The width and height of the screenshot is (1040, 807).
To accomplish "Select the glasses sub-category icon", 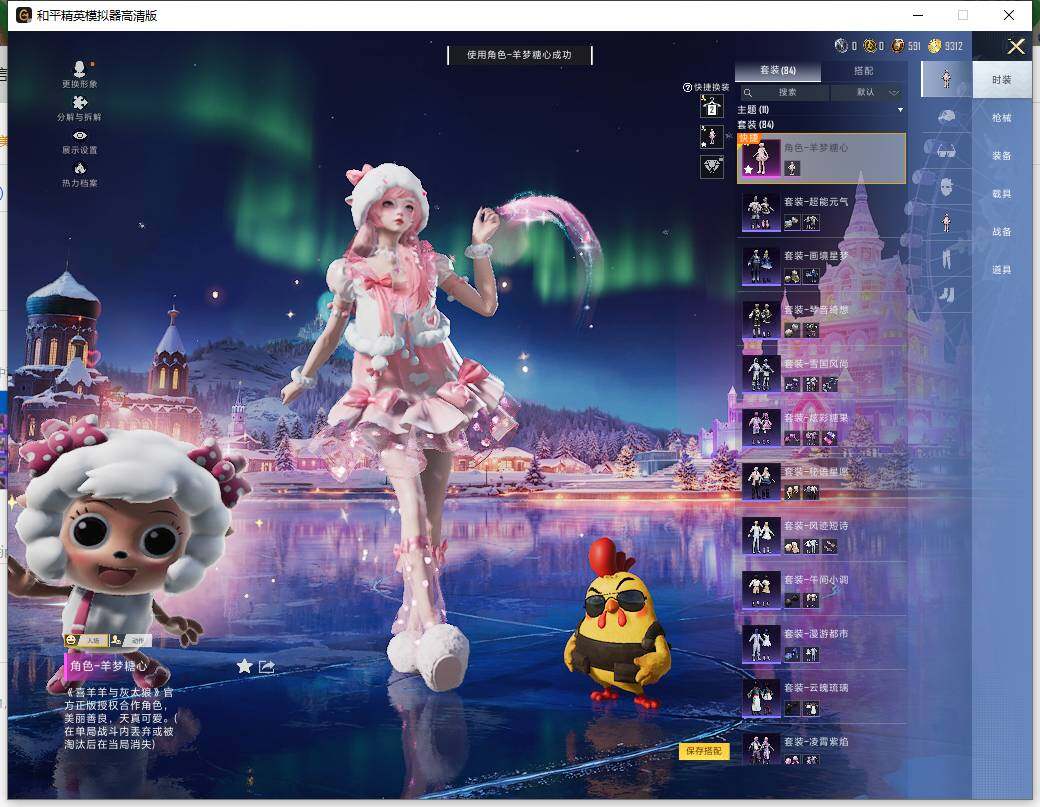I will pyautogui.click(x=946, y=151).
